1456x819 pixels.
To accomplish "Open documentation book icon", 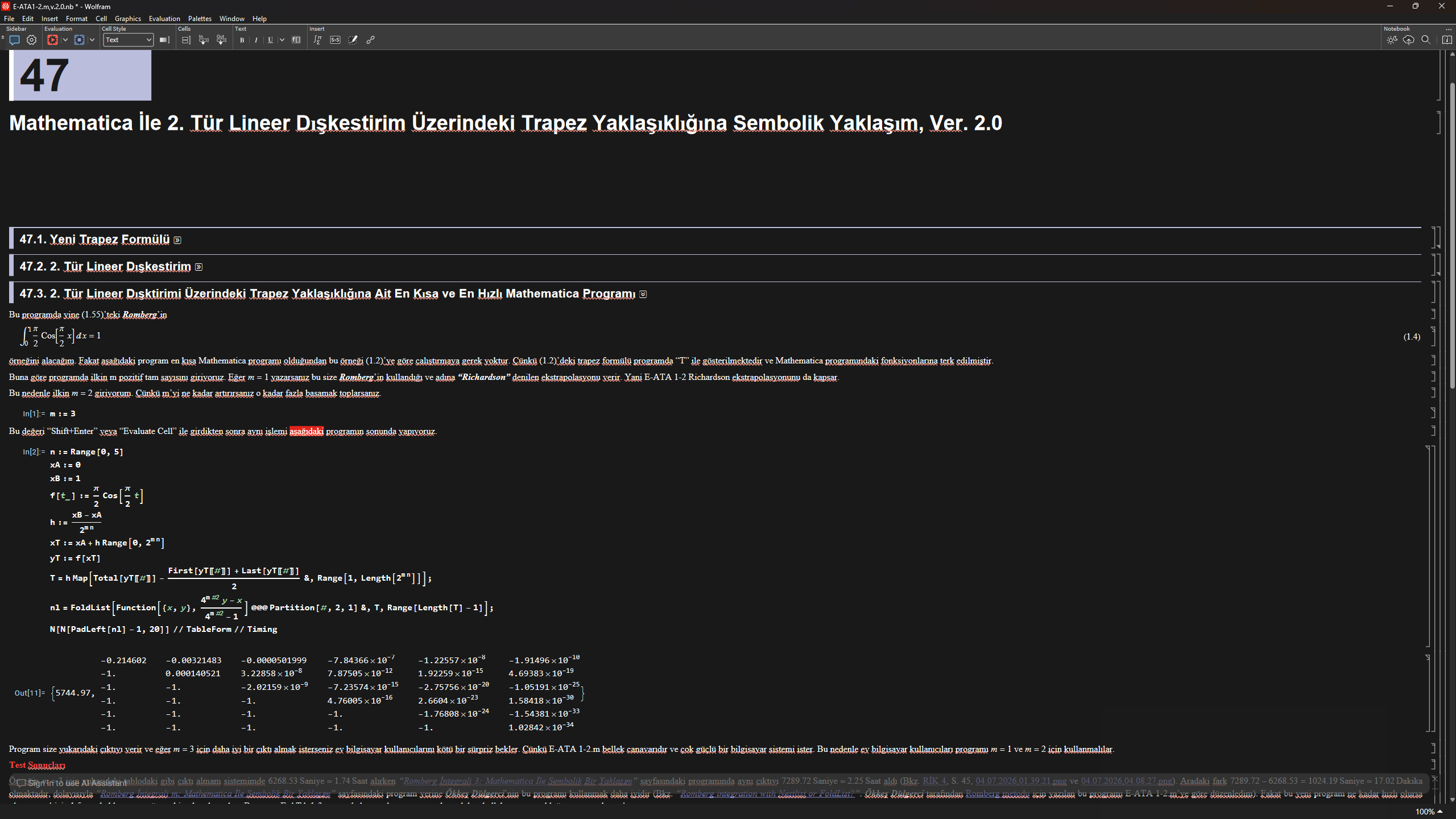I will coord(1447,40).
